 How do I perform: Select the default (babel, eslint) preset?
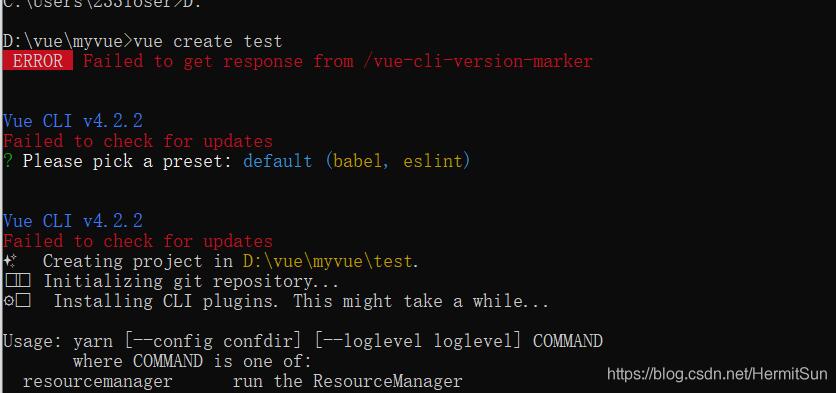click(357, 161)
